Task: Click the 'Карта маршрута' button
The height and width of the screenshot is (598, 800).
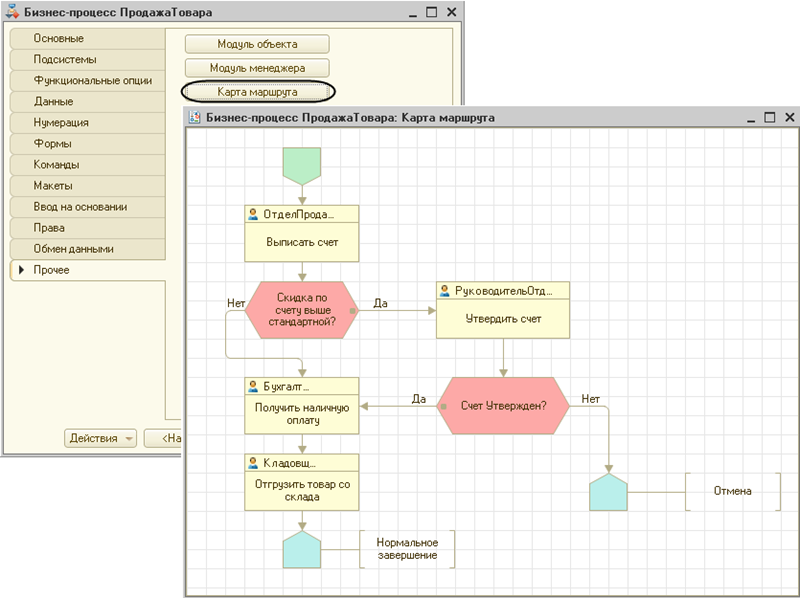Action: [x=258, y=92]
